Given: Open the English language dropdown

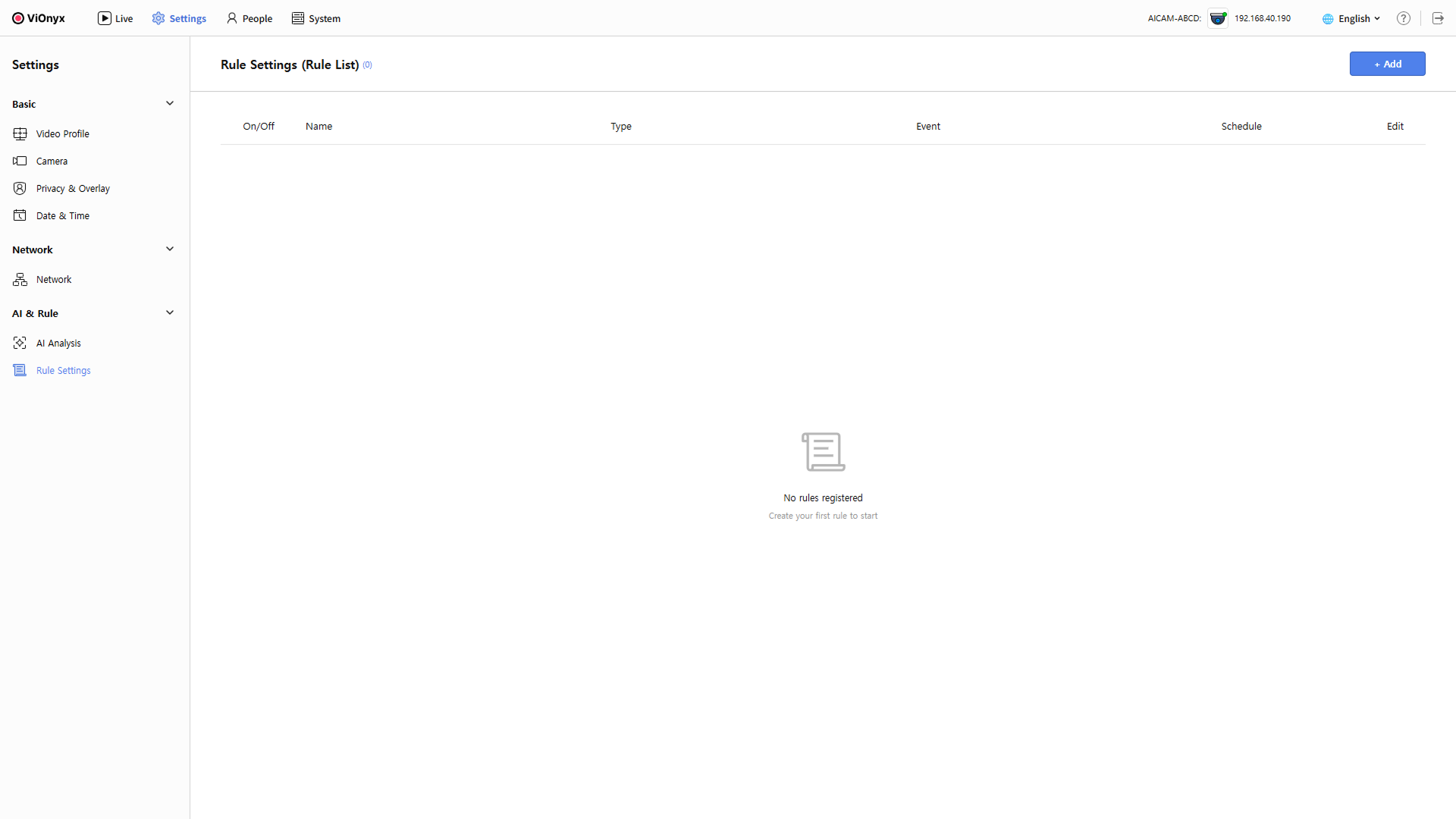Looking at the screenshot, I should click(1353, 18).
